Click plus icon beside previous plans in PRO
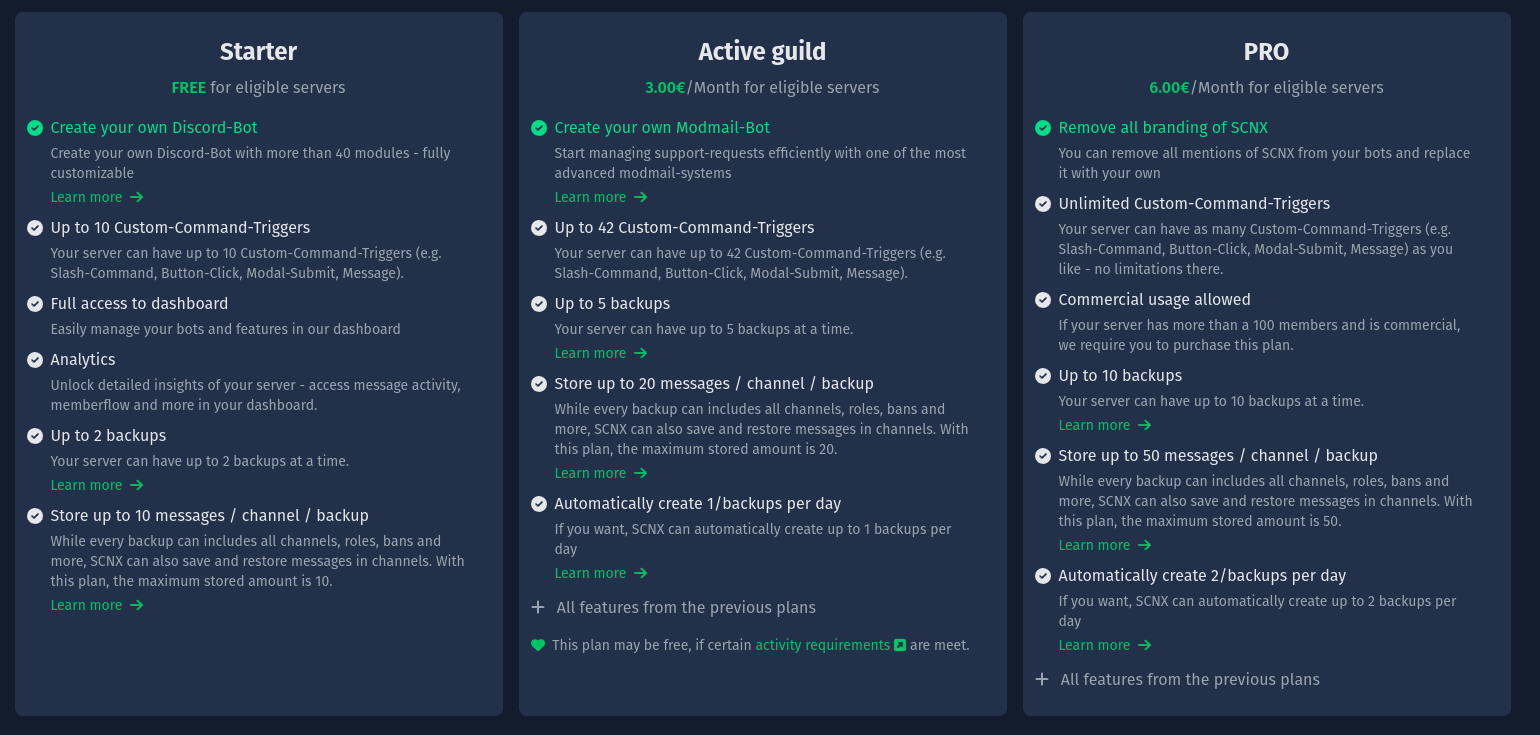The width and height of the screenshot is (1540, 735). point(1042,679)
